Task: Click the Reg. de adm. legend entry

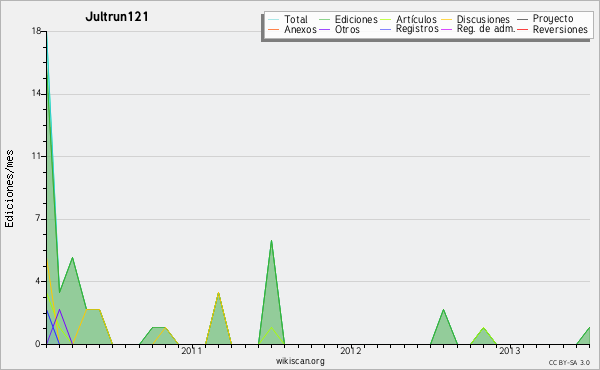Action: click(x=486, y=29)
